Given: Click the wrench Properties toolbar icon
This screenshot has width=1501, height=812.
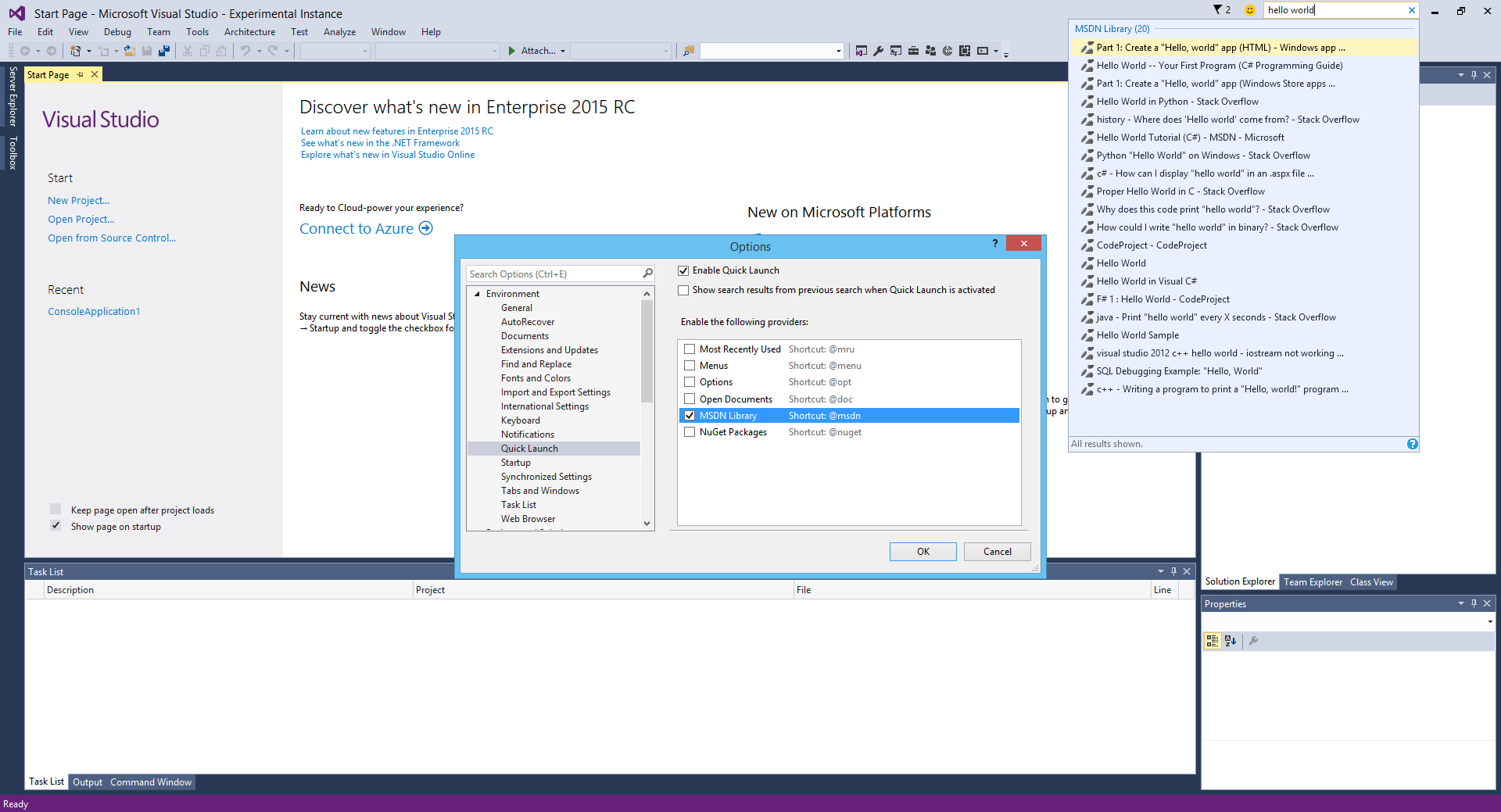Looking at the screenshot, I should [x=879, y=51].
